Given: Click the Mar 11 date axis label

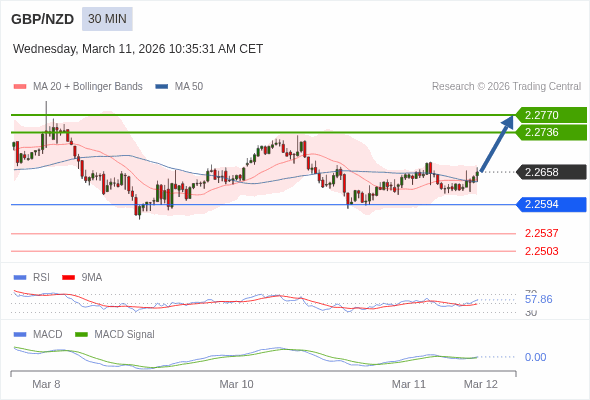Looking at the screenshot, I should point(409,384).
